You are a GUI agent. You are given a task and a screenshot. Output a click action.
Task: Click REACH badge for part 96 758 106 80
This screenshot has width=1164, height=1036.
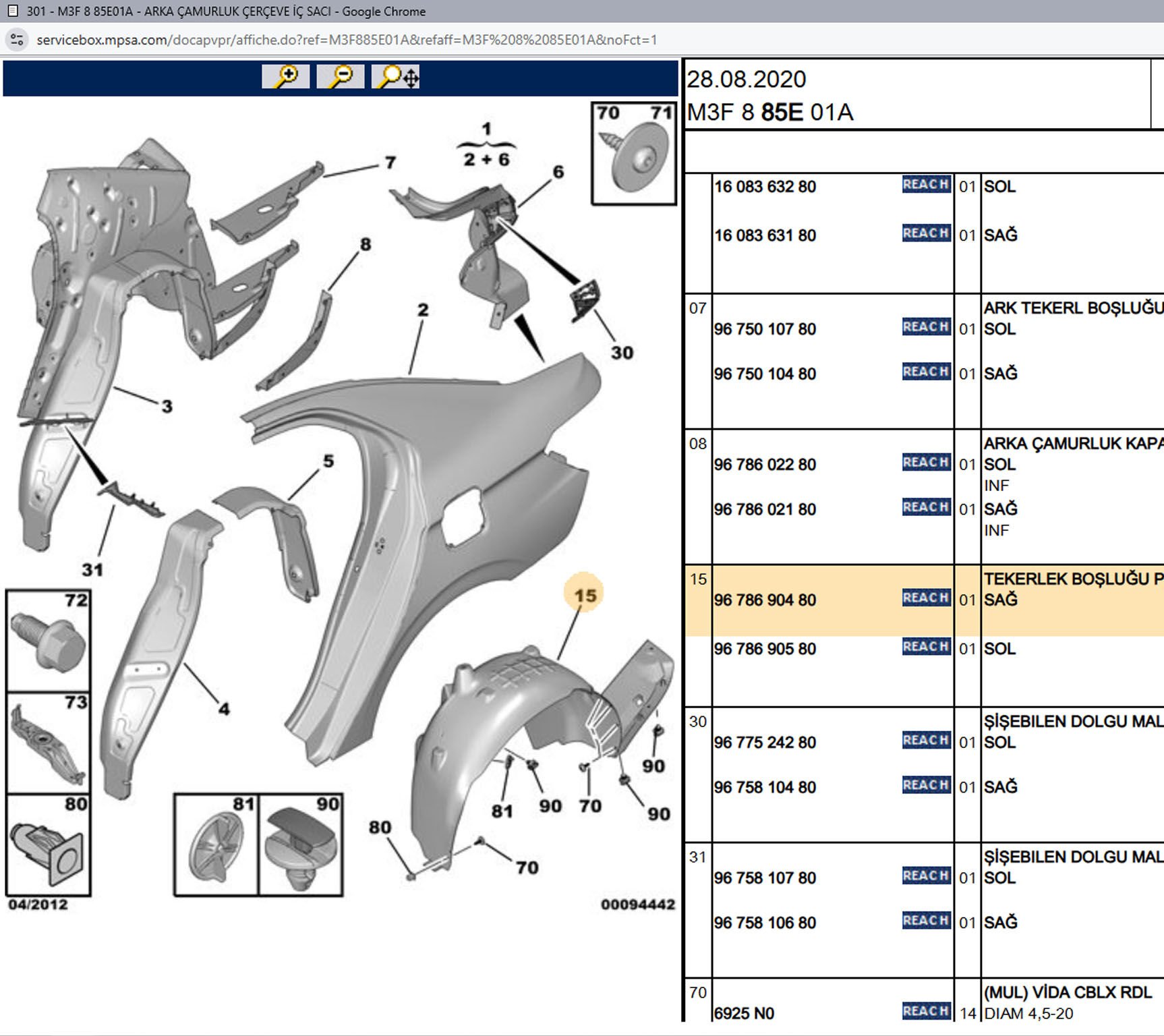tap(926, 921)
